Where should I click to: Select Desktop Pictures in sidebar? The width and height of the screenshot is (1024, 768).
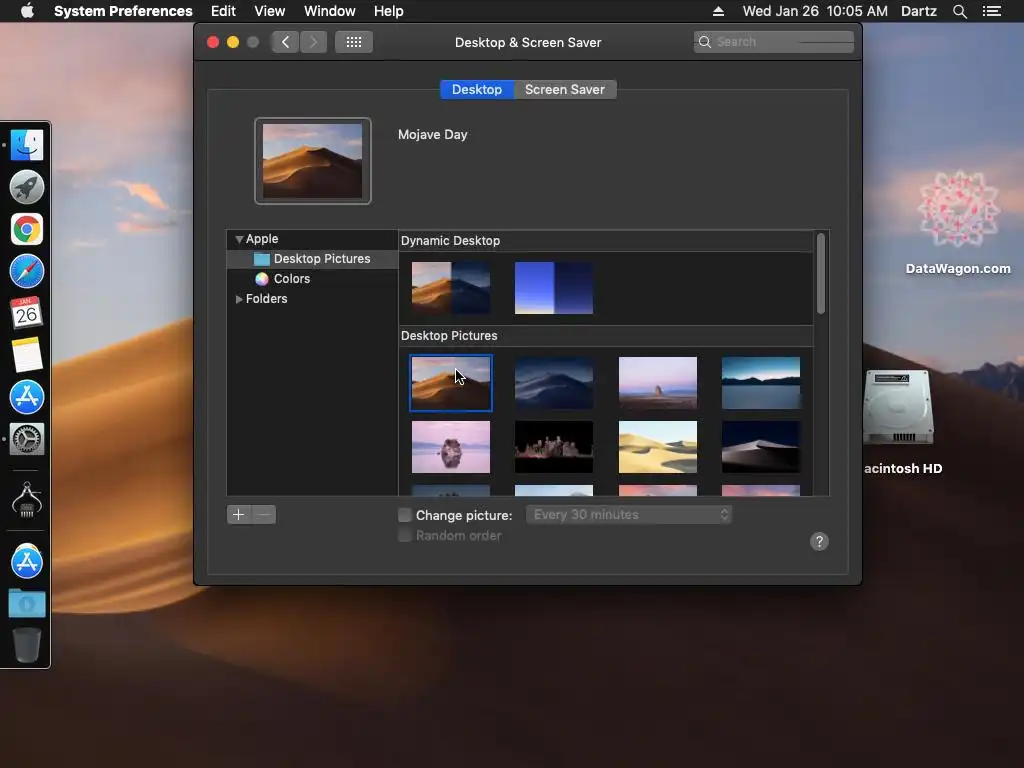[x=312, y=259]
